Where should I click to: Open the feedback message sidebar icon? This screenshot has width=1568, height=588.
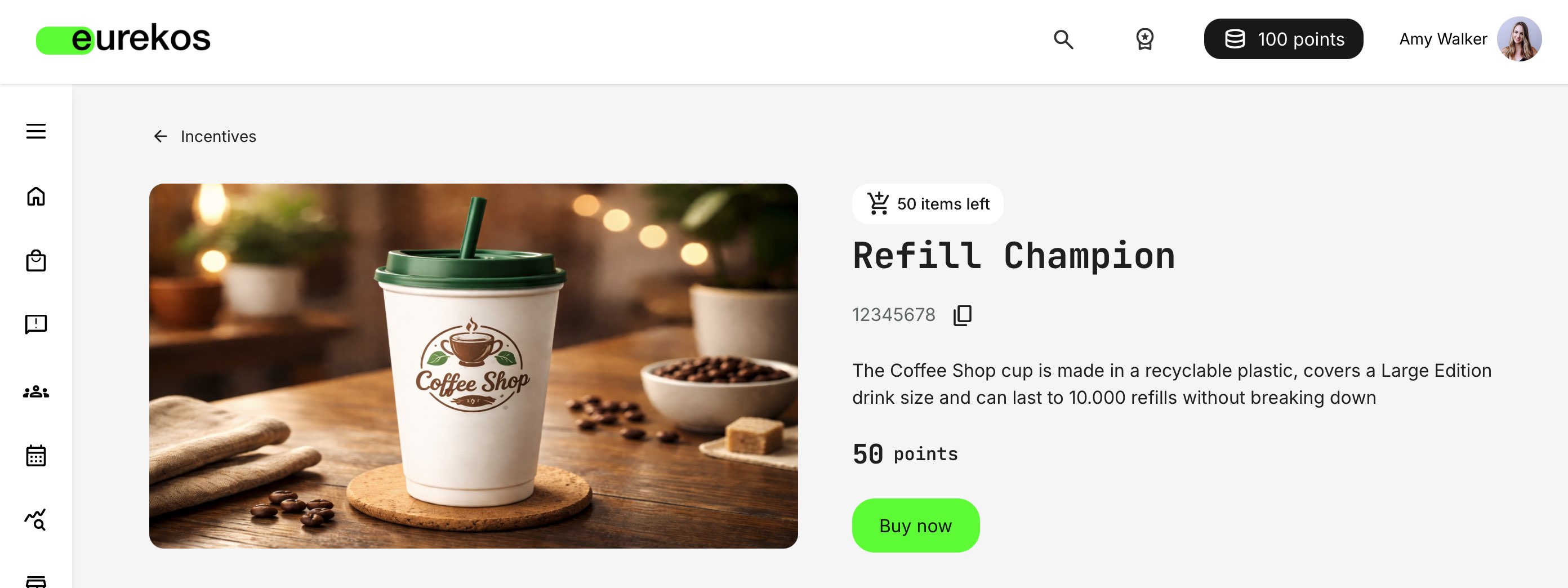pos(36,324)
